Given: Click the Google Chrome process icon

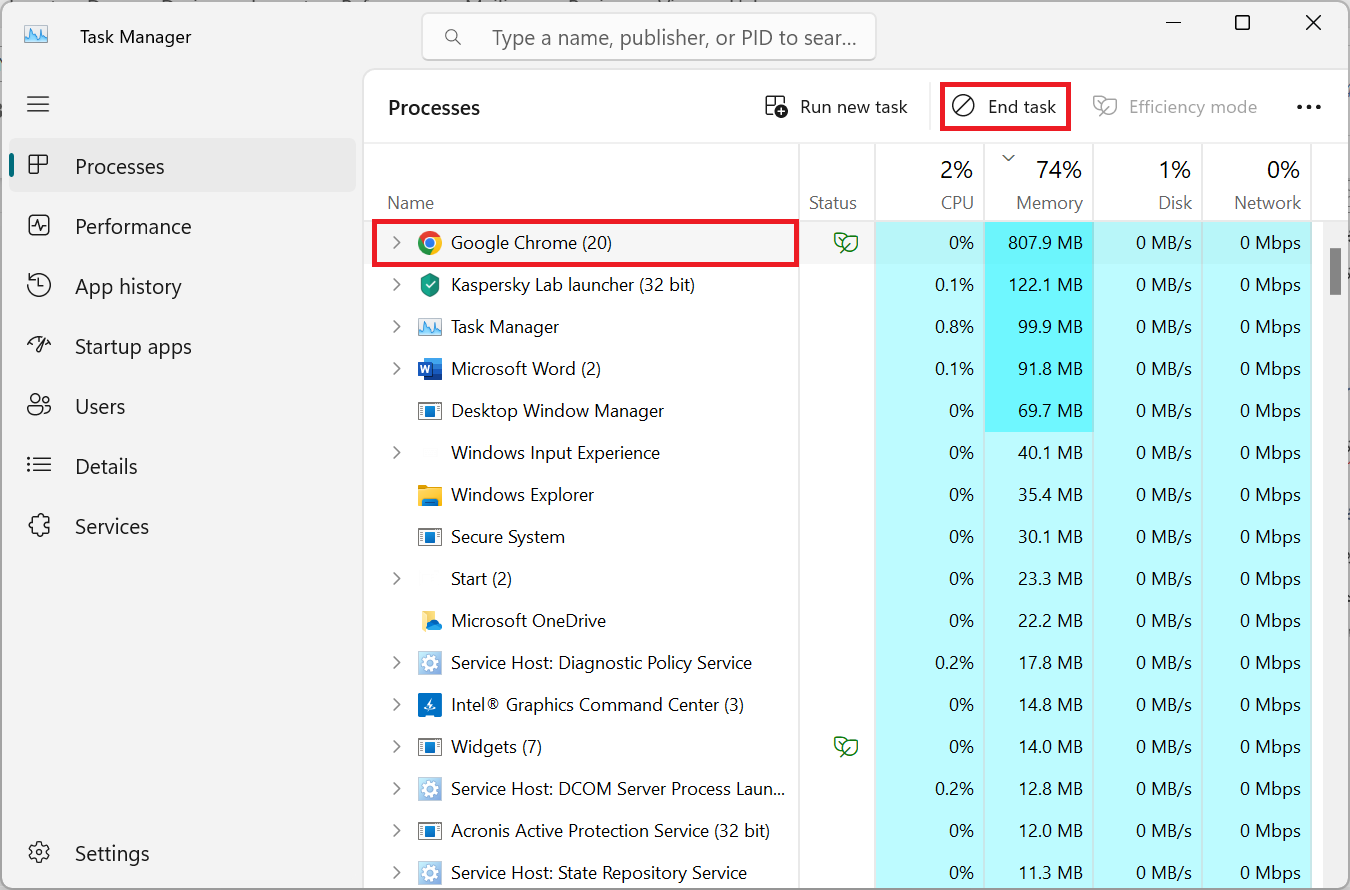Looking at the screenshot, I should point(430,243).
